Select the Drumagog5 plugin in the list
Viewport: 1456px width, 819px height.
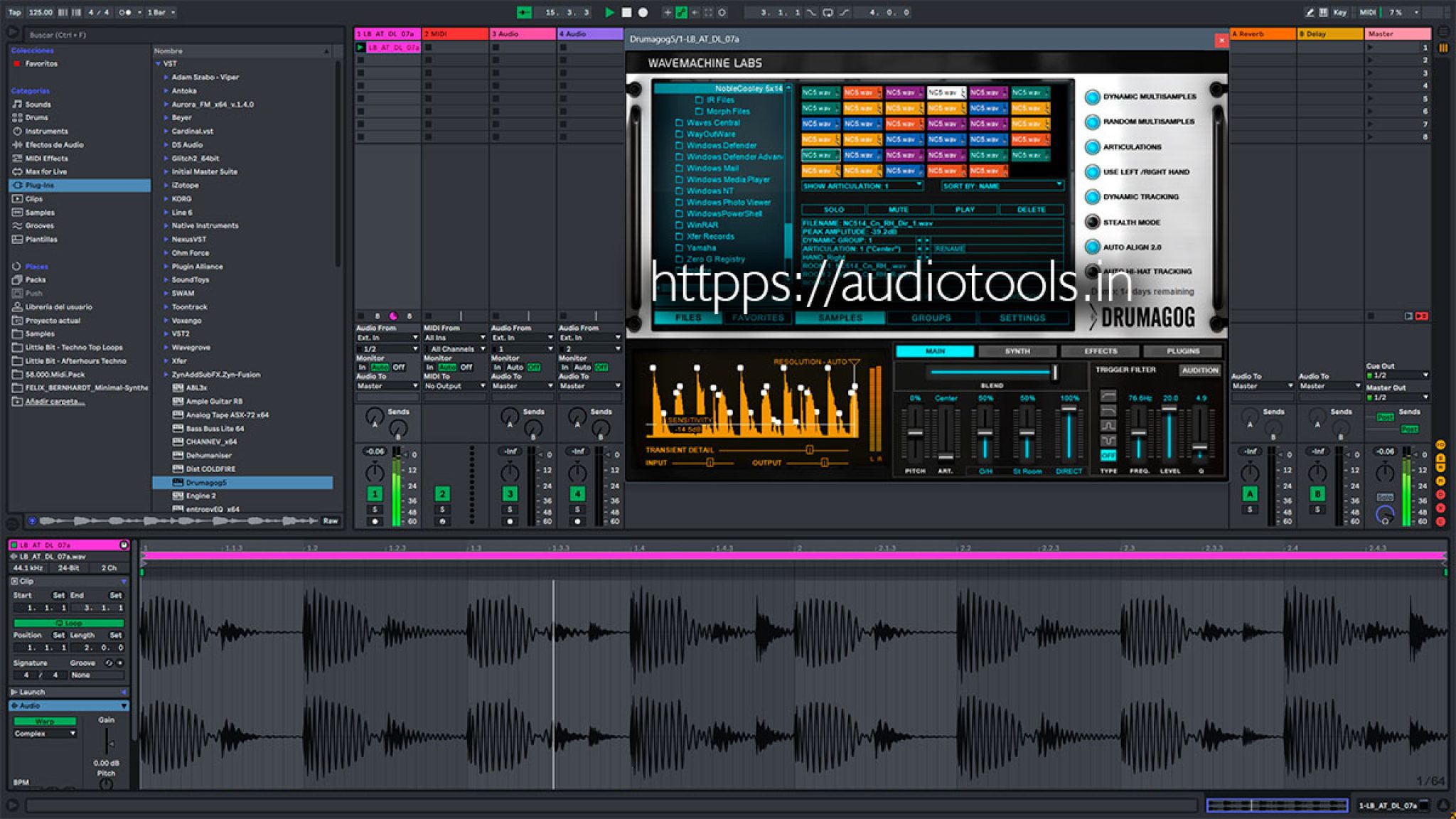click(242, 483)
